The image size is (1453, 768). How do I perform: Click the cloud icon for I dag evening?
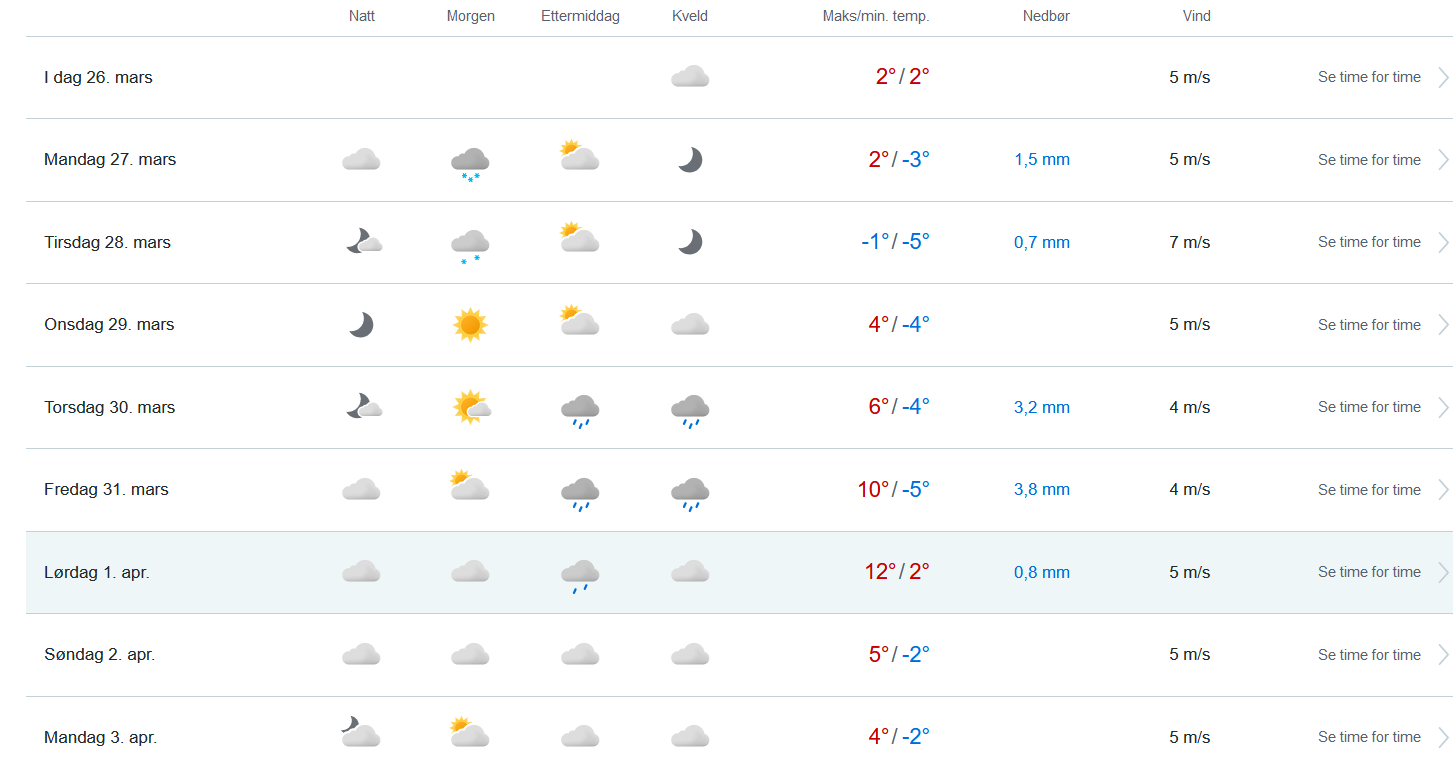pos(690,77)
